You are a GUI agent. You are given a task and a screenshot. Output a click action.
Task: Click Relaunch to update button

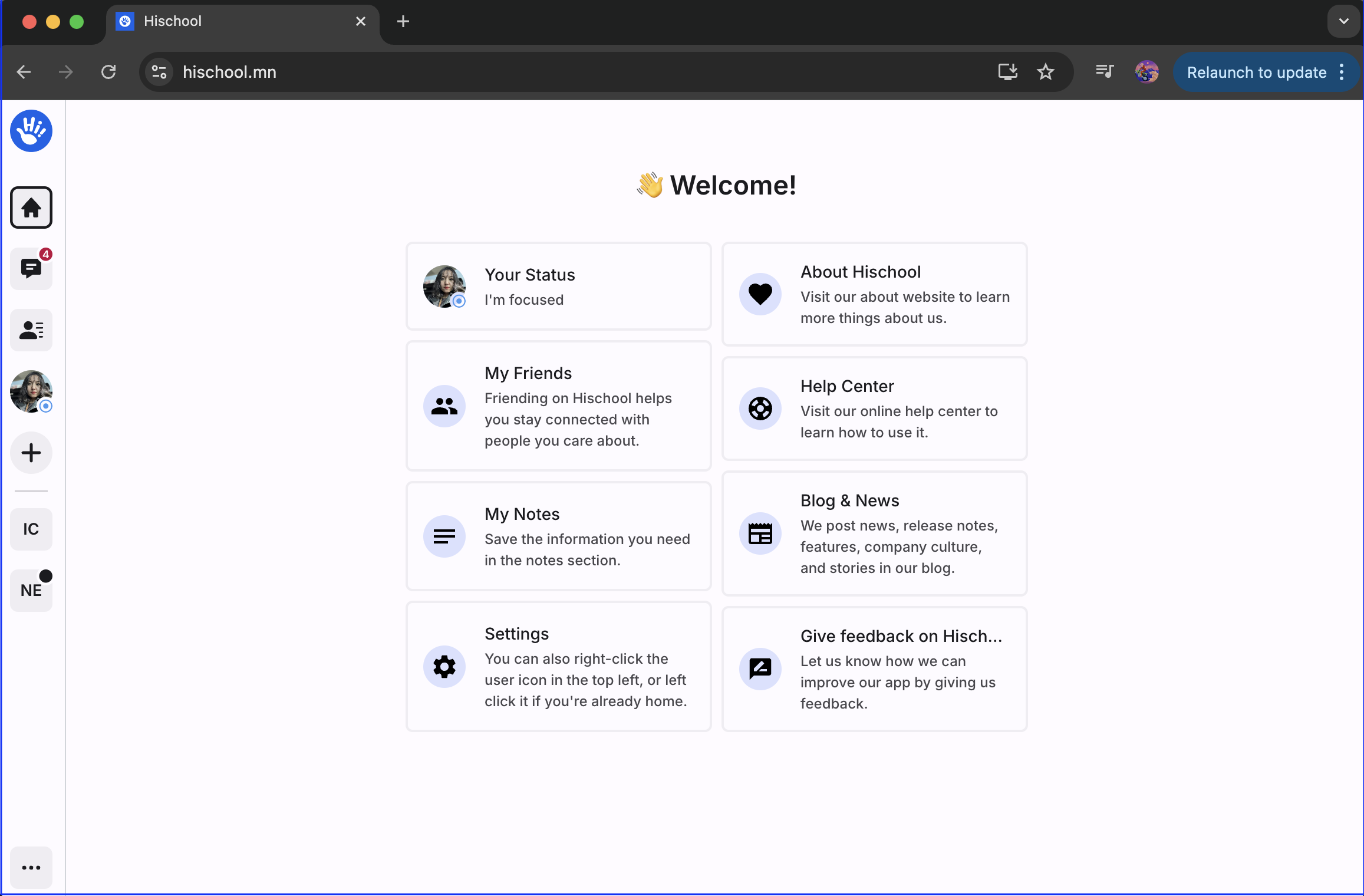click(x=1257, y=72)
